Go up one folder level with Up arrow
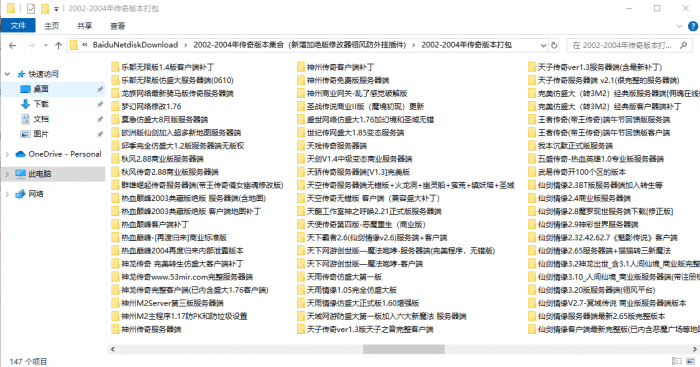The height and width of the screenshot is (367, 700). [58, 45]
